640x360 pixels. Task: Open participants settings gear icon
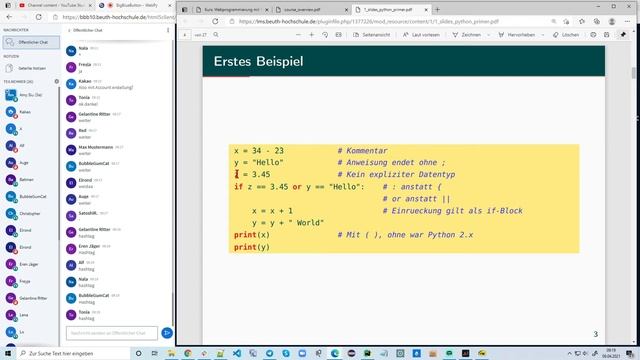click(x=56, y=81)
